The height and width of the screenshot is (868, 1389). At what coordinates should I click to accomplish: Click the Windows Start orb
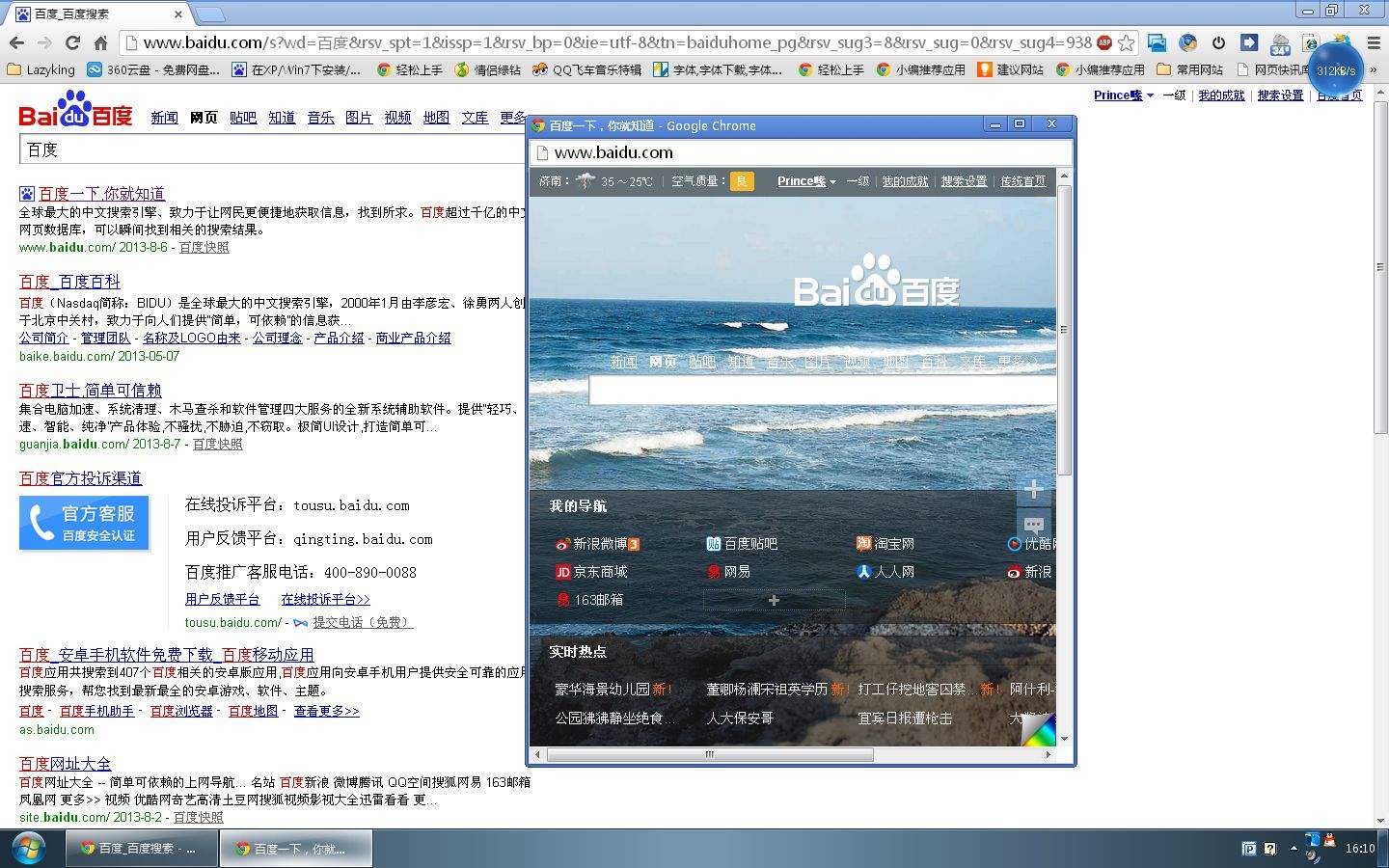(28, 848)
